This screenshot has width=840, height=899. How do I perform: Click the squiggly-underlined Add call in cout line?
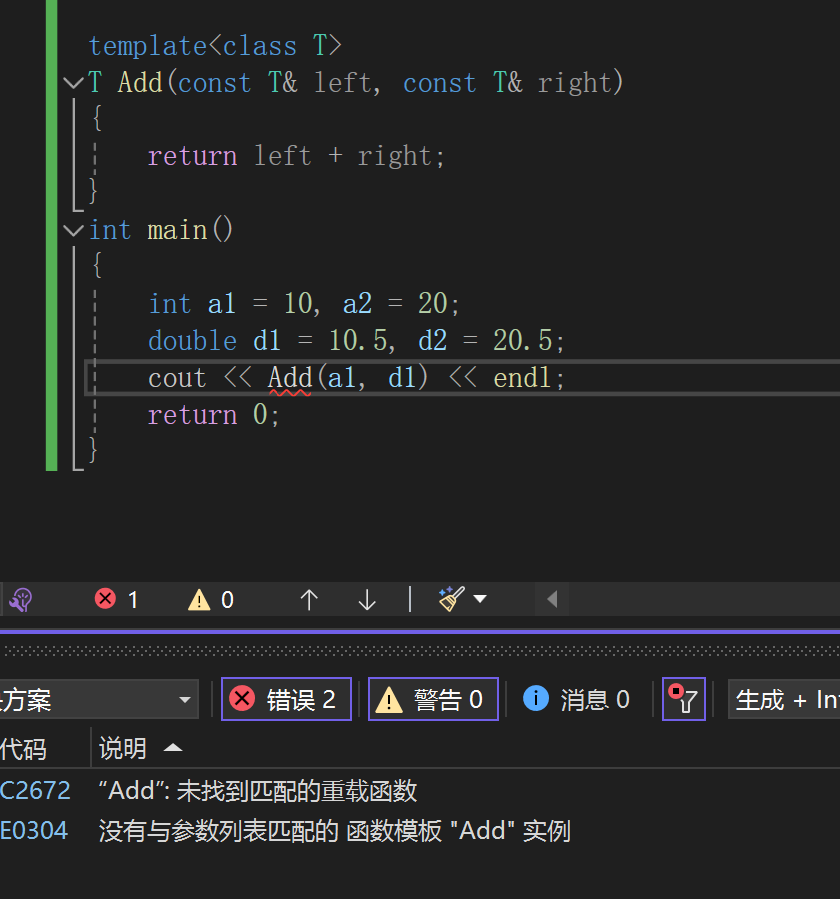coord(290,378)
